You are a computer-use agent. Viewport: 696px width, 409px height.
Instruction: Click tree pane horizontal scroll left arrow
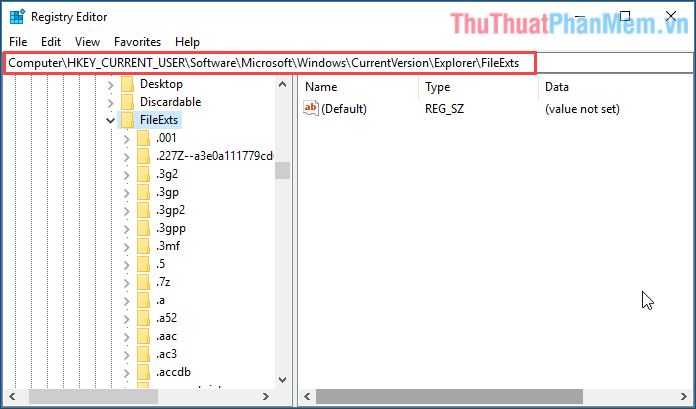tap(12, 397)
